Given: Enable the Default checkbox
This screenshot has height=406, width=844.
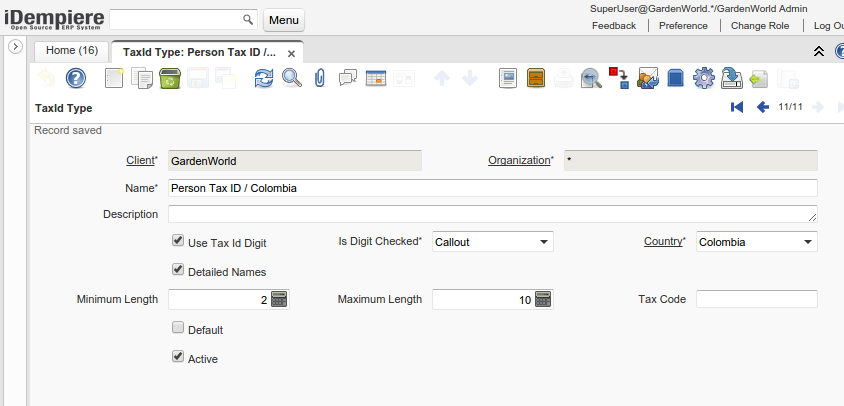Looking at the screenshot, I should point(178,328).
